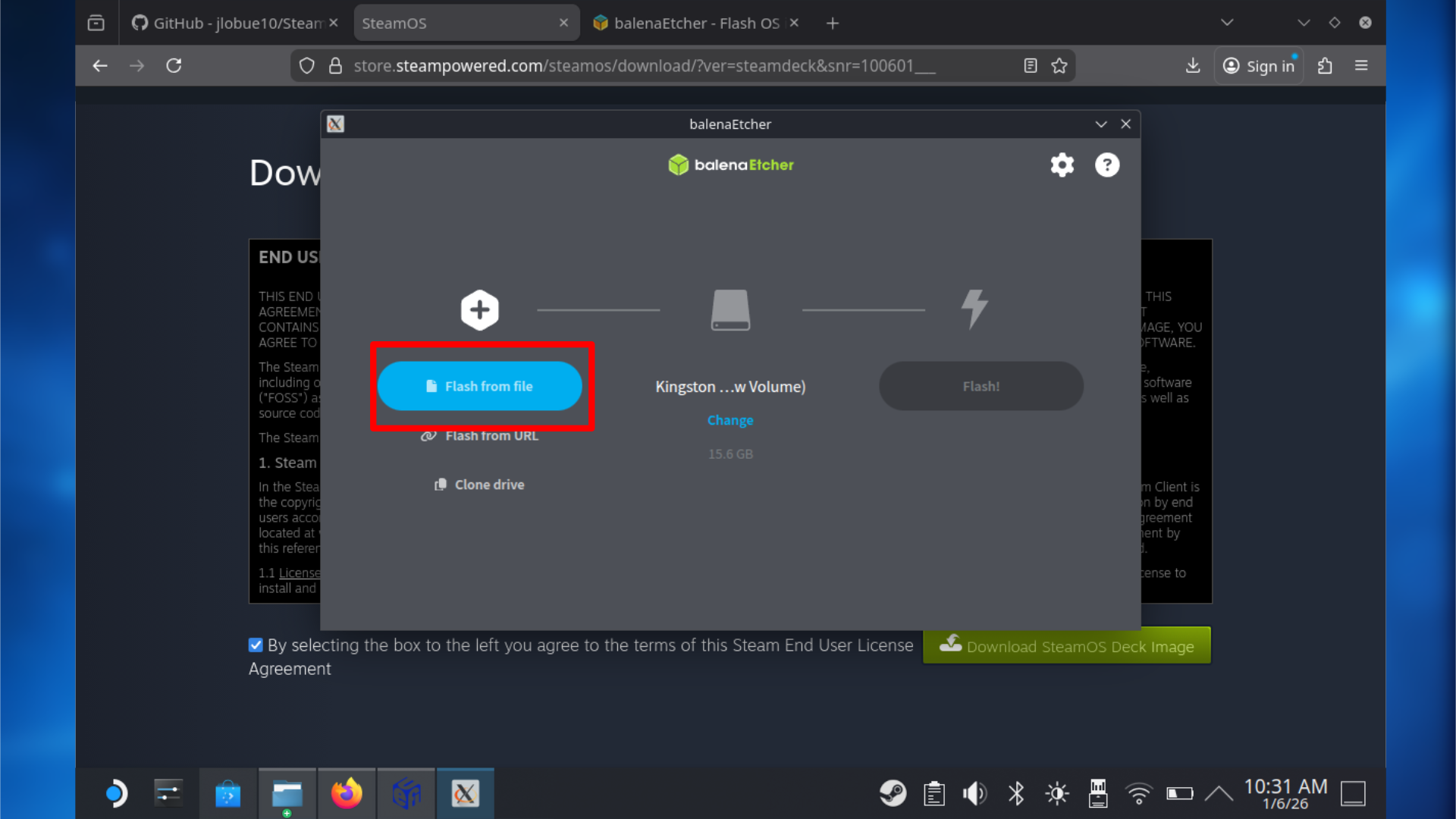Viewport: 1456px width, 819px height.
Task: Open balenaEtcher settings gear
Action: tap(1062, 165)
